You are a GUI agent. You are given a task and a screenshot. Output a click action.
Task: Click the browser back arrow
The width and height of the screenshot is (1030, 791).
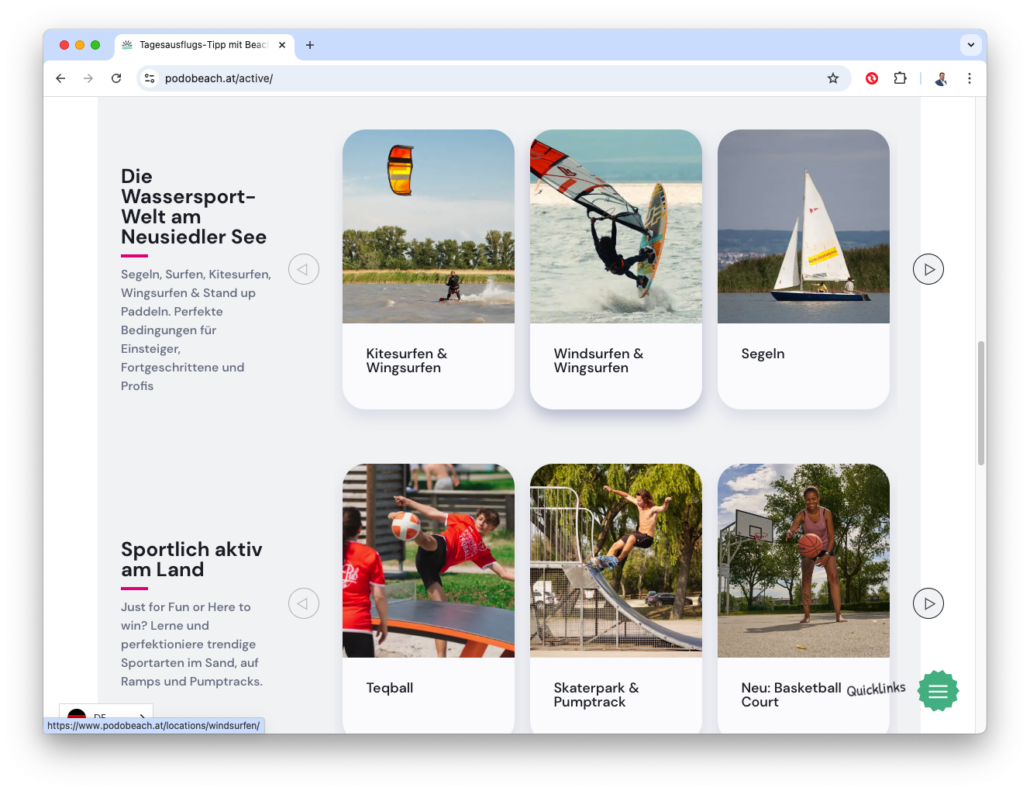60,78
